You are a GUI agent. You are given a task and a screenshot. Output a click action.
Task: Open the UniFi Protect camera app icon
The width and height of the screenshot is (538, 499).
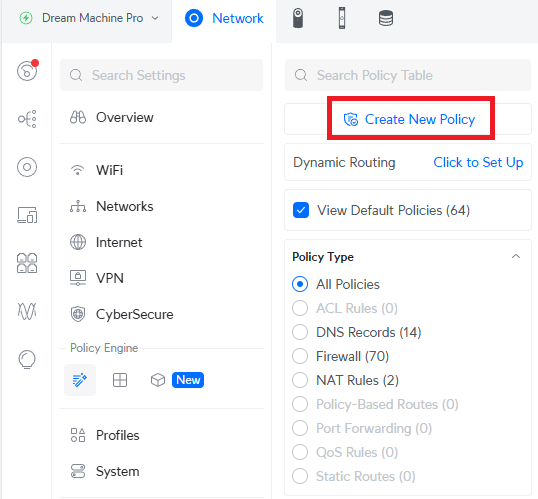[x=297, y=18]
